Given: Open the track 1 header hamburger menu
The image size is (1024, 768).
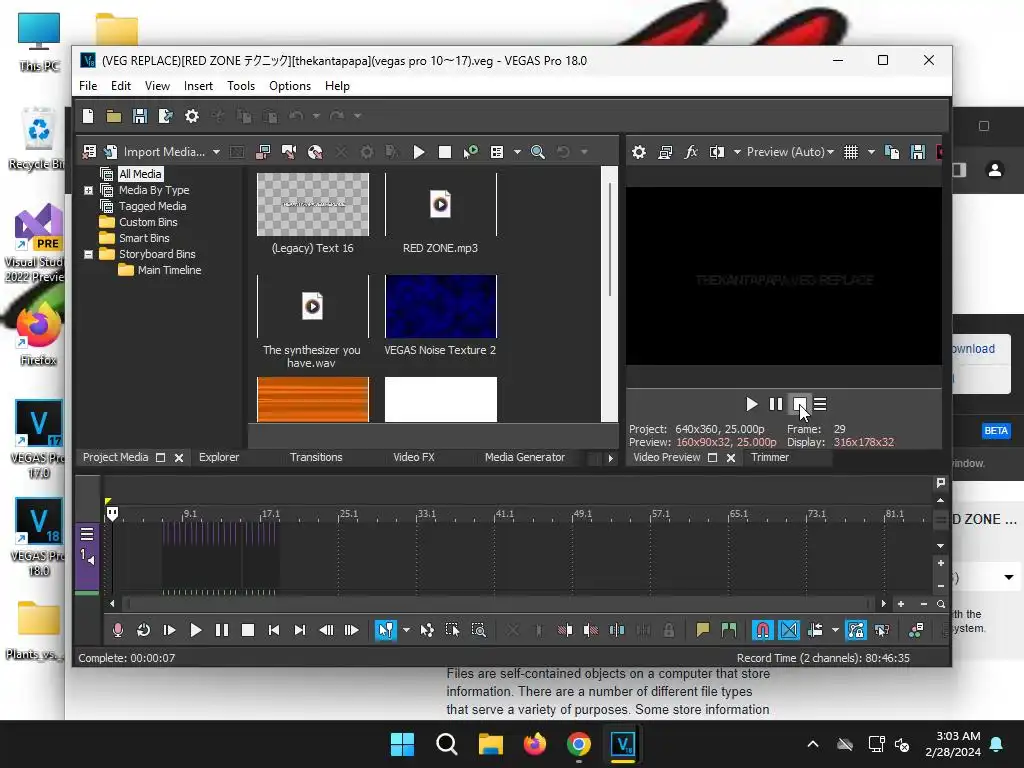Looking at the screenshot, I should [87, 534].
